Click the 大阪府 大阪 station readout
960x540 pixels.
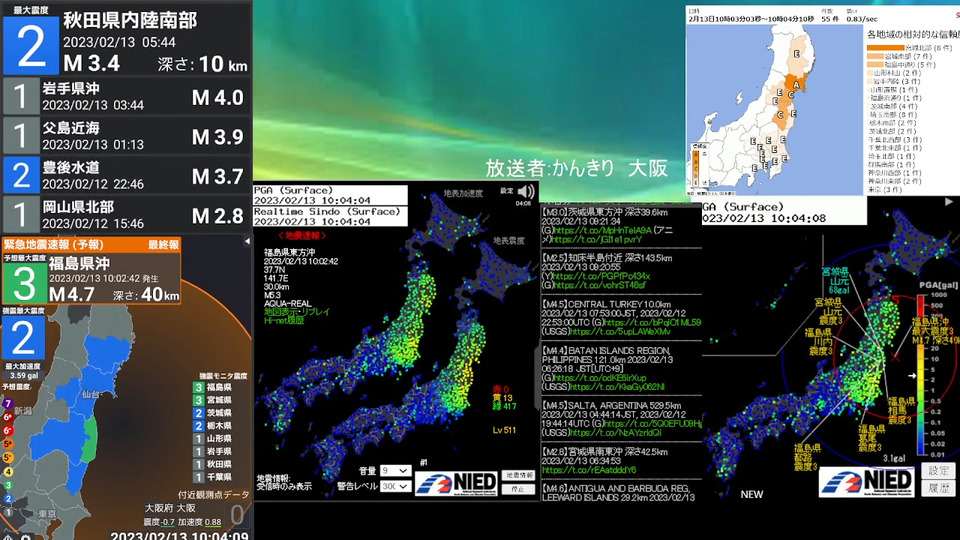click(x=195, y=515)
